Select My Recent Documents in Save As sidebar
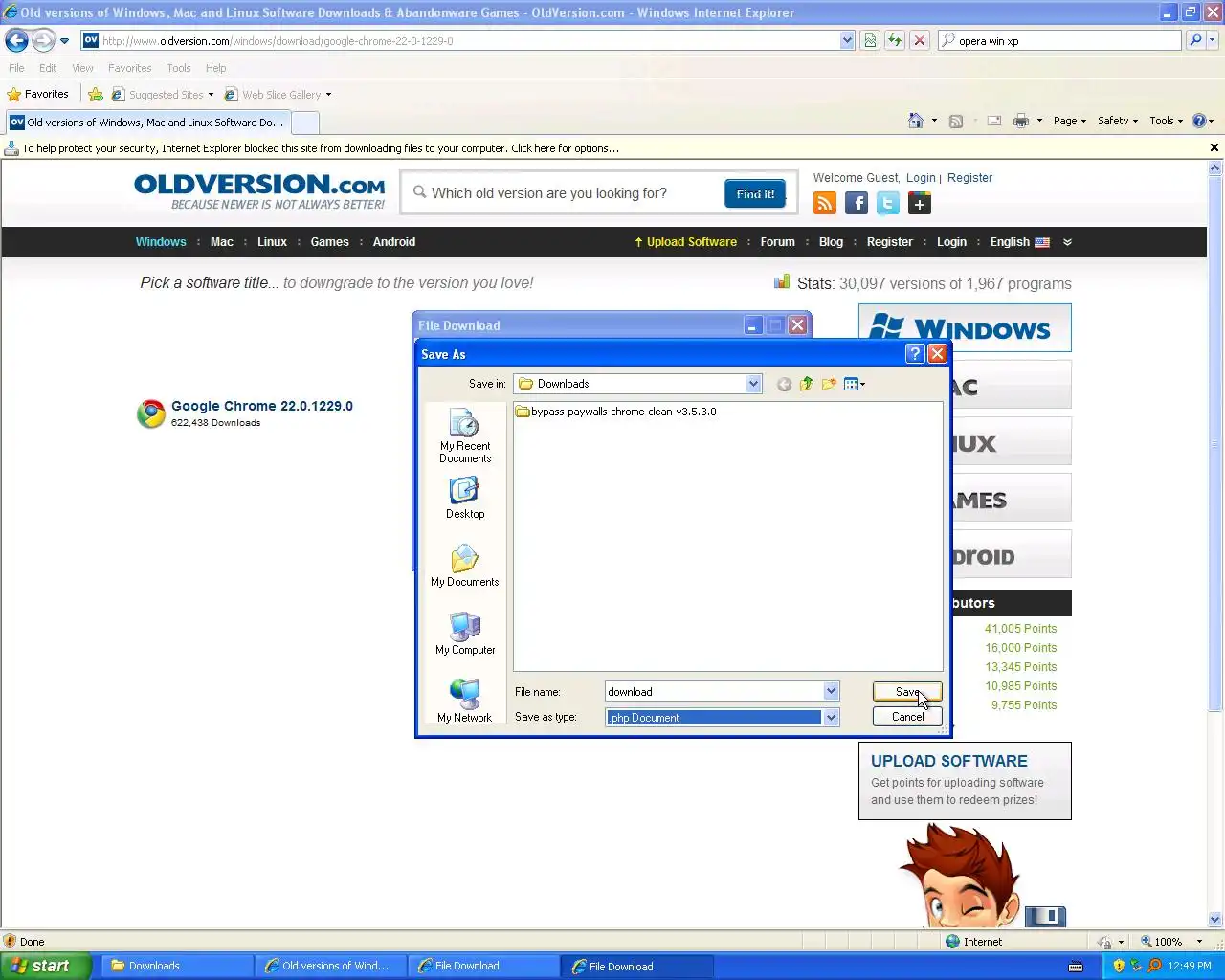Viewport: 1225px width, 980px height. click(465, 435)
